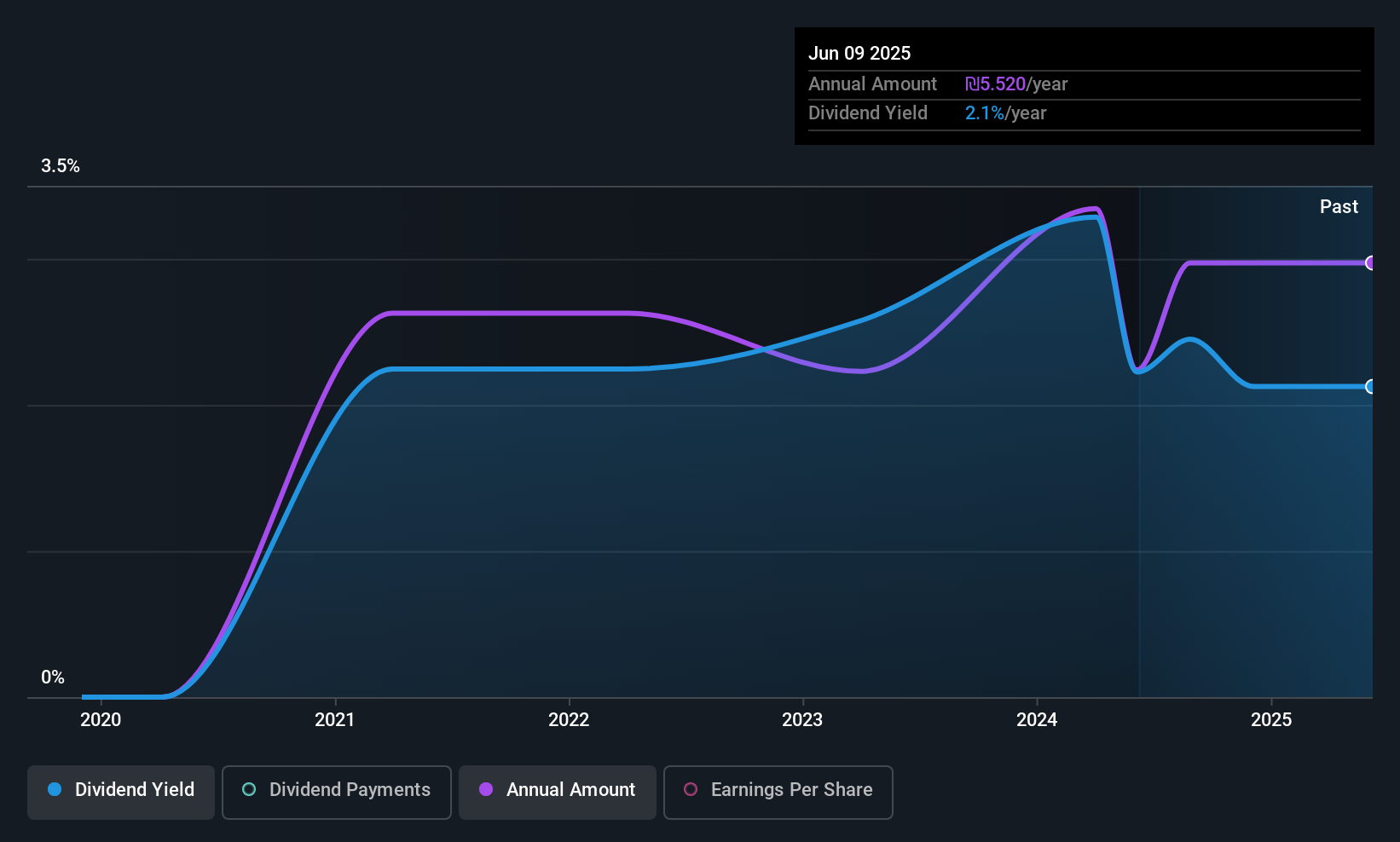Click the 0% y-axis label
Screen dimensions: 1400x842
[53, 678]
